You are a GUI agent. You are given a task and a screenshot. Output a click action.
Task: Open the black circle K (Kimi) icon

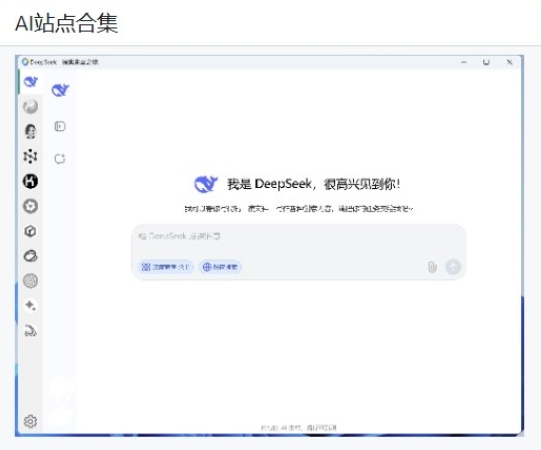[30, 181]
